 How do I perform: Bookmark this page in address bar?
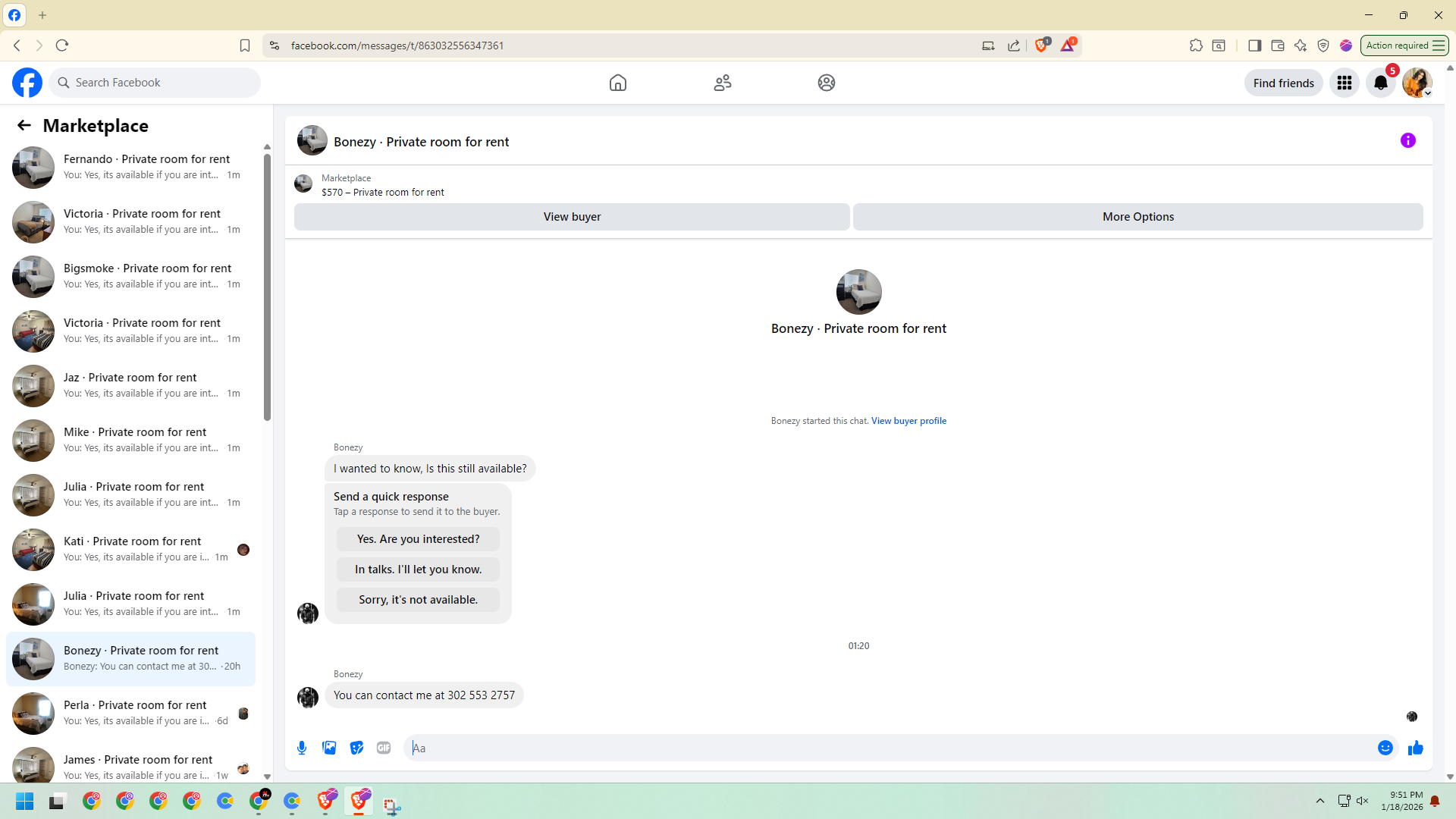coord(244,45)
